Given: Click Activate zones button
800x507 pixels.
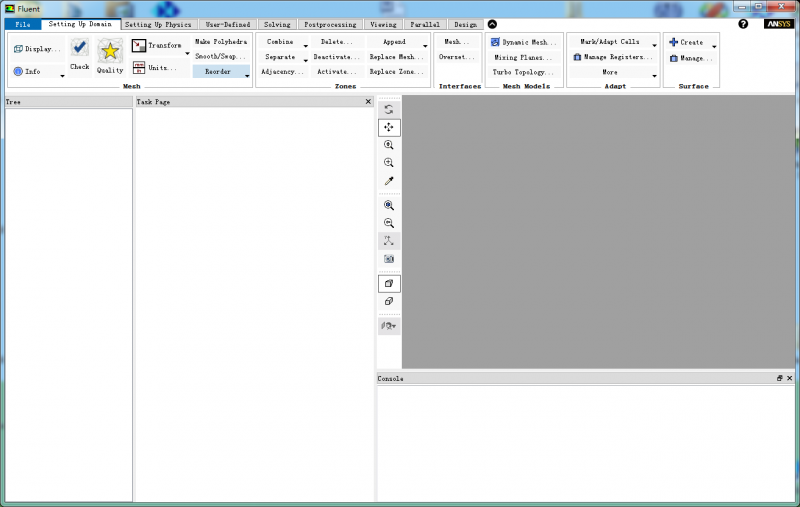Looking at the screenshot, I should tap(337, 72).
